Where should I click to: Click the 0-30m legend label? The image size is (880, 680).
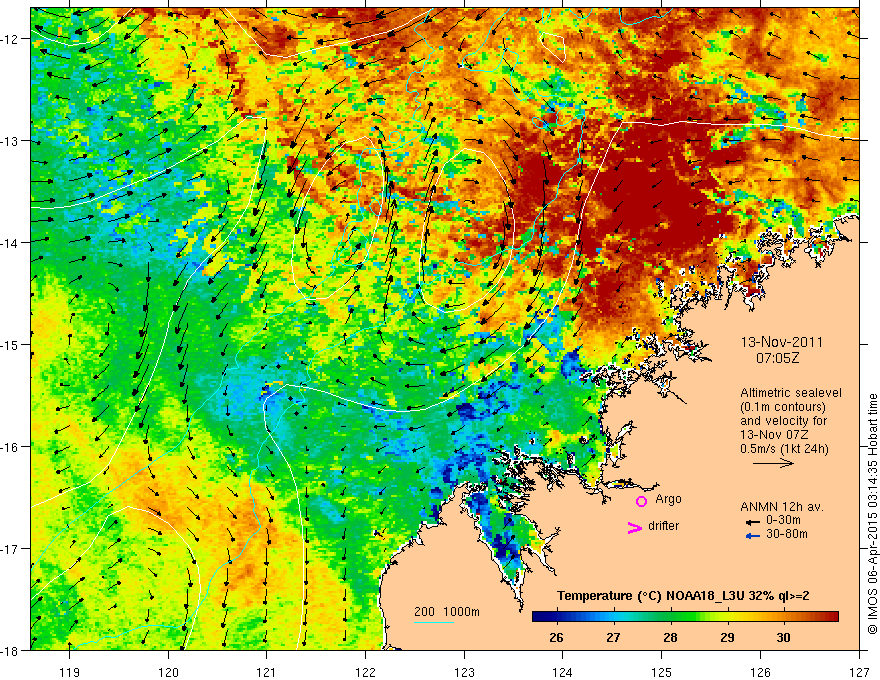click(783, 521)
